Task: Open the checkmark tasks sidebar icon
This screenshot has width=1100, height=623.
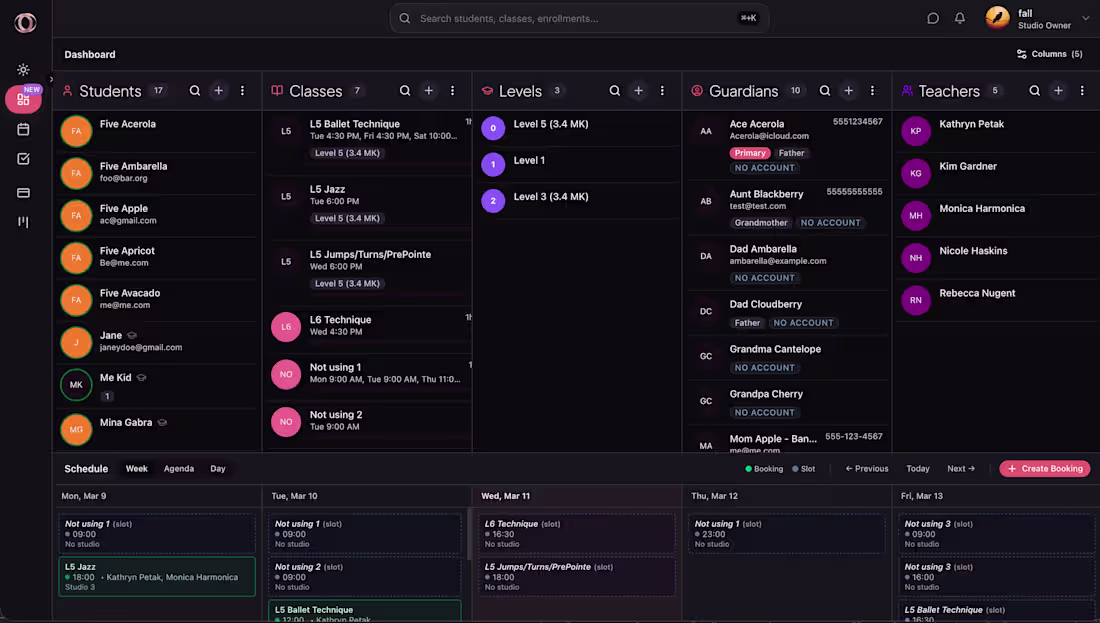Action: coord(23,159)
